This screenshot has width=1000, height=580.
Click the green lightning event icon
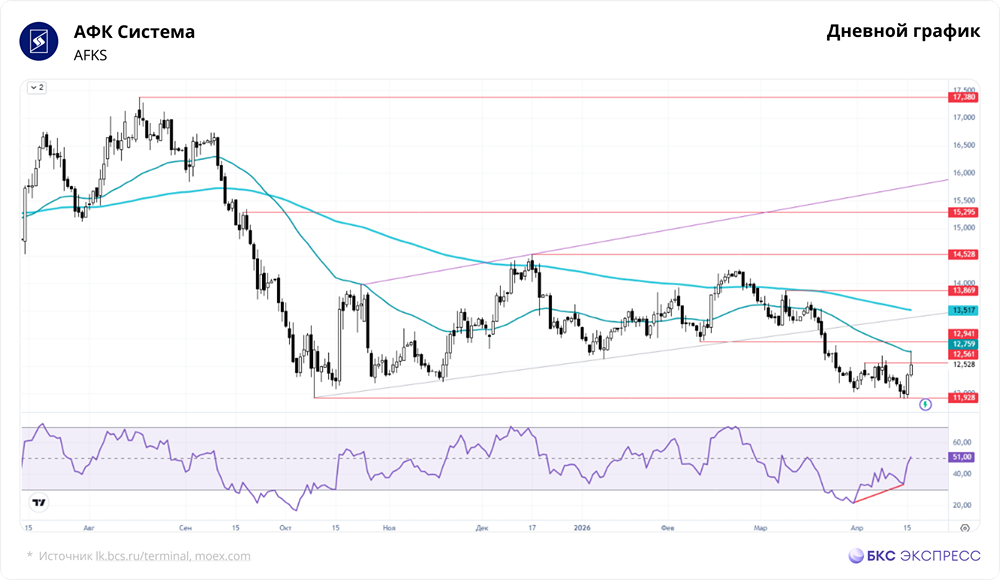pyautogui.click(x=925, y=404)
